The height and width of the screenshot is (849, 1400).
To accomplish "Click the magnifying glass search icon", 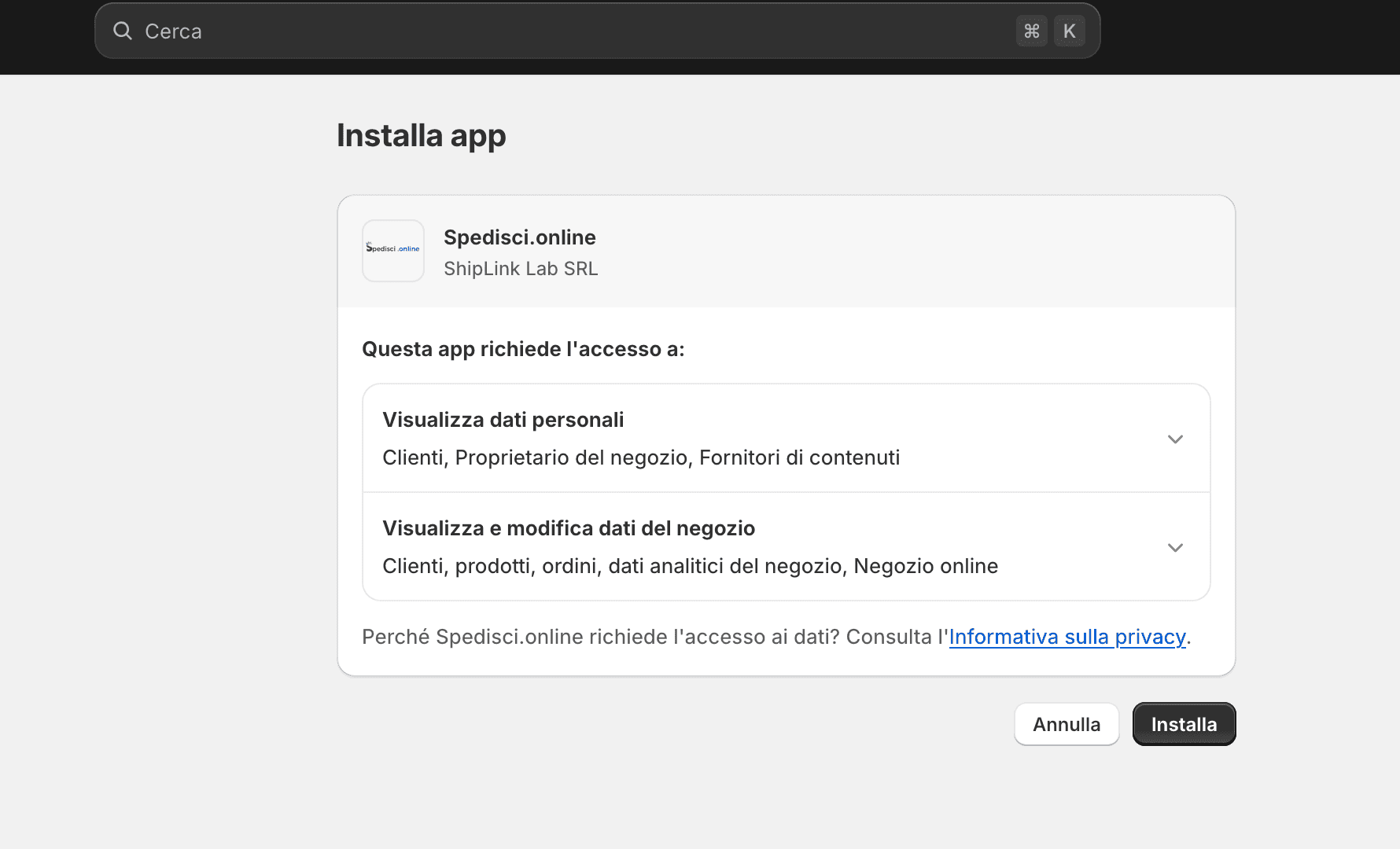I will [x=123, y=31].
